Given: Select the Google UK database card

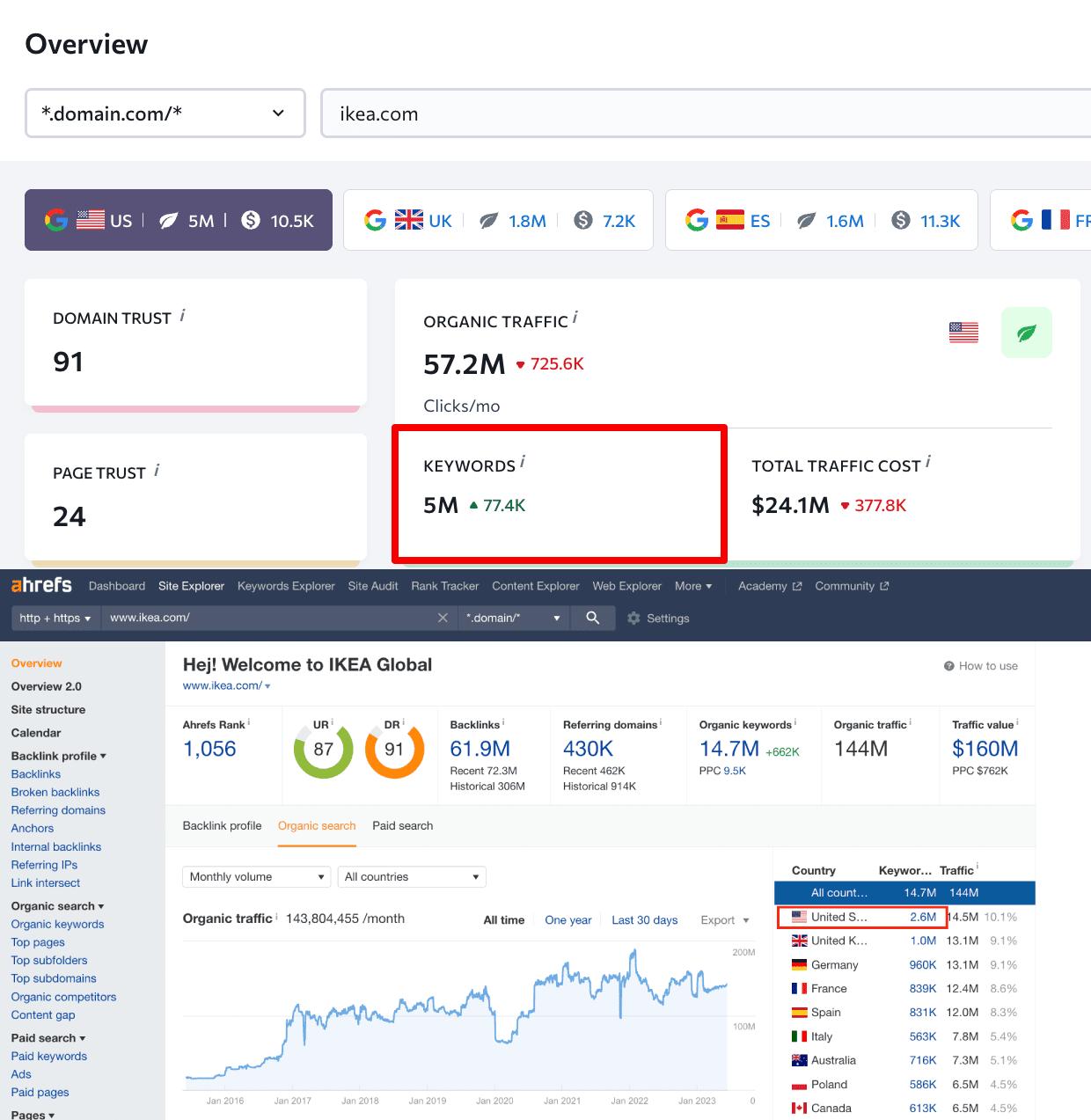Looking at the screenshot, I should (x=498, y=220).
